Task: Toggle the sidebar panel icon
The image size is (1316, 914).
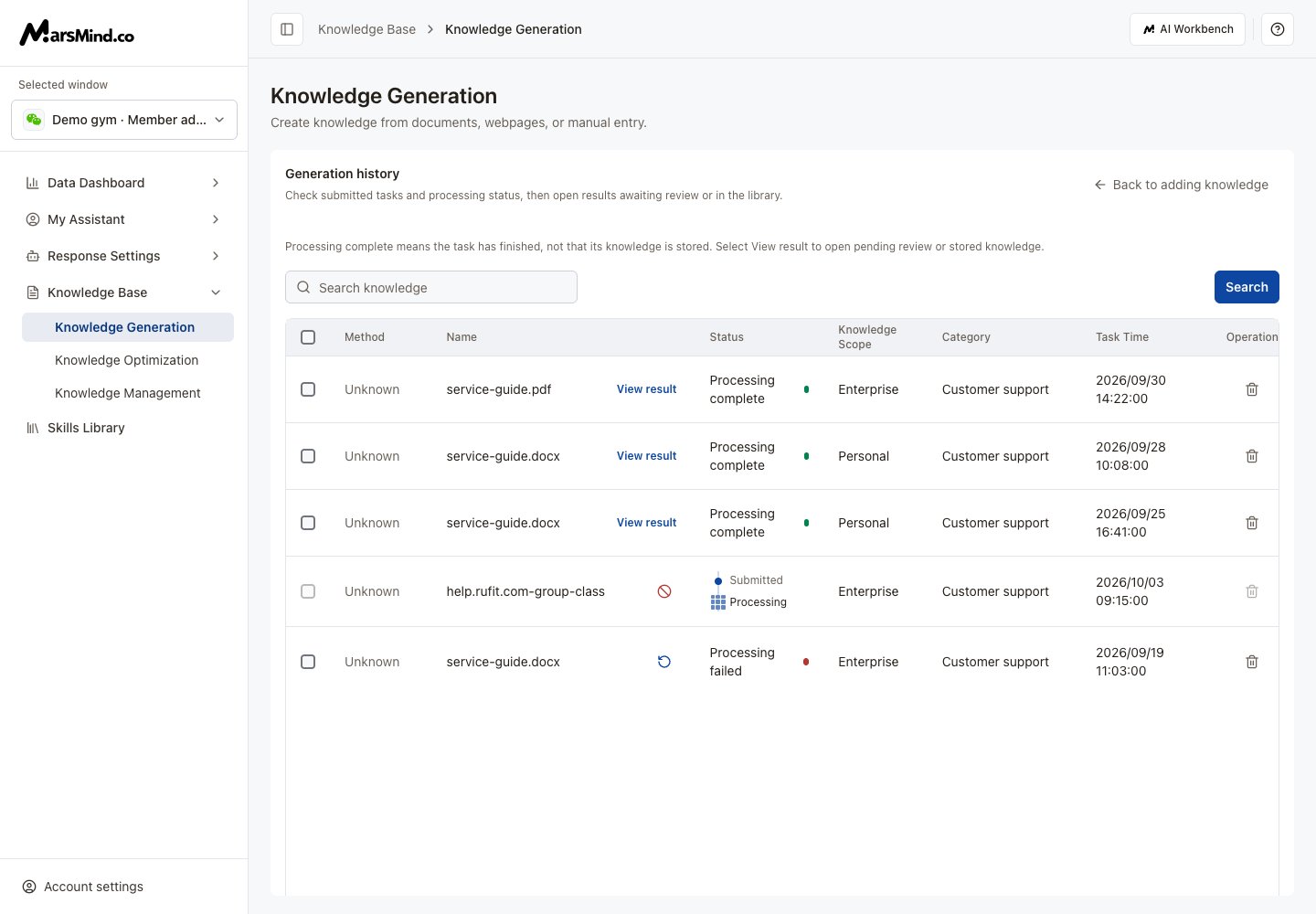Action: (x=287, y=29)
